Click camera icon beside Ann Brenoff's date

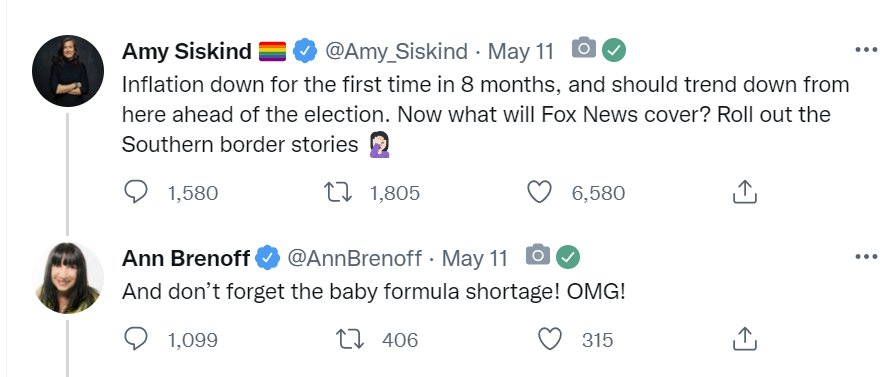[538, 255]
